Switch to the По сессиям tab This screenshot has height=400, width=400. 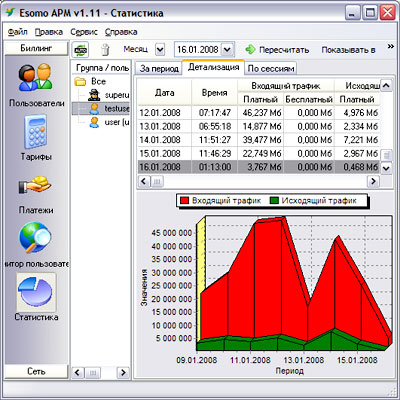point(271,69)
